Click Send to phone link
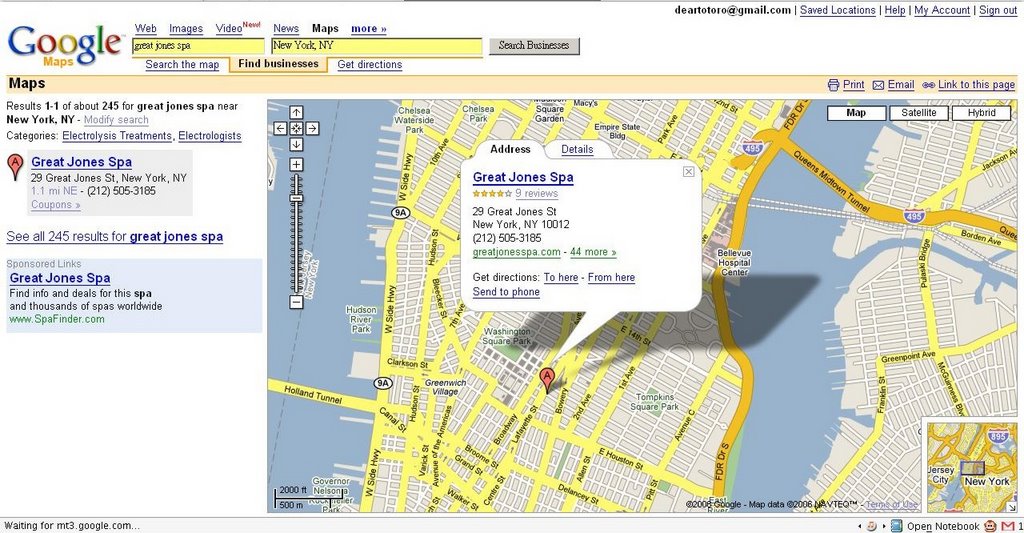 point(506,292)
